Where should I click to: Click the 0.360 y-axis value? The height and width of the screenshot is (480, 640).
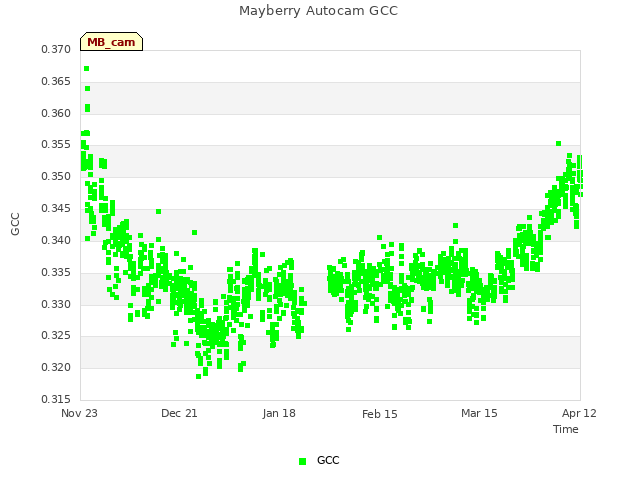pos(56,113)
